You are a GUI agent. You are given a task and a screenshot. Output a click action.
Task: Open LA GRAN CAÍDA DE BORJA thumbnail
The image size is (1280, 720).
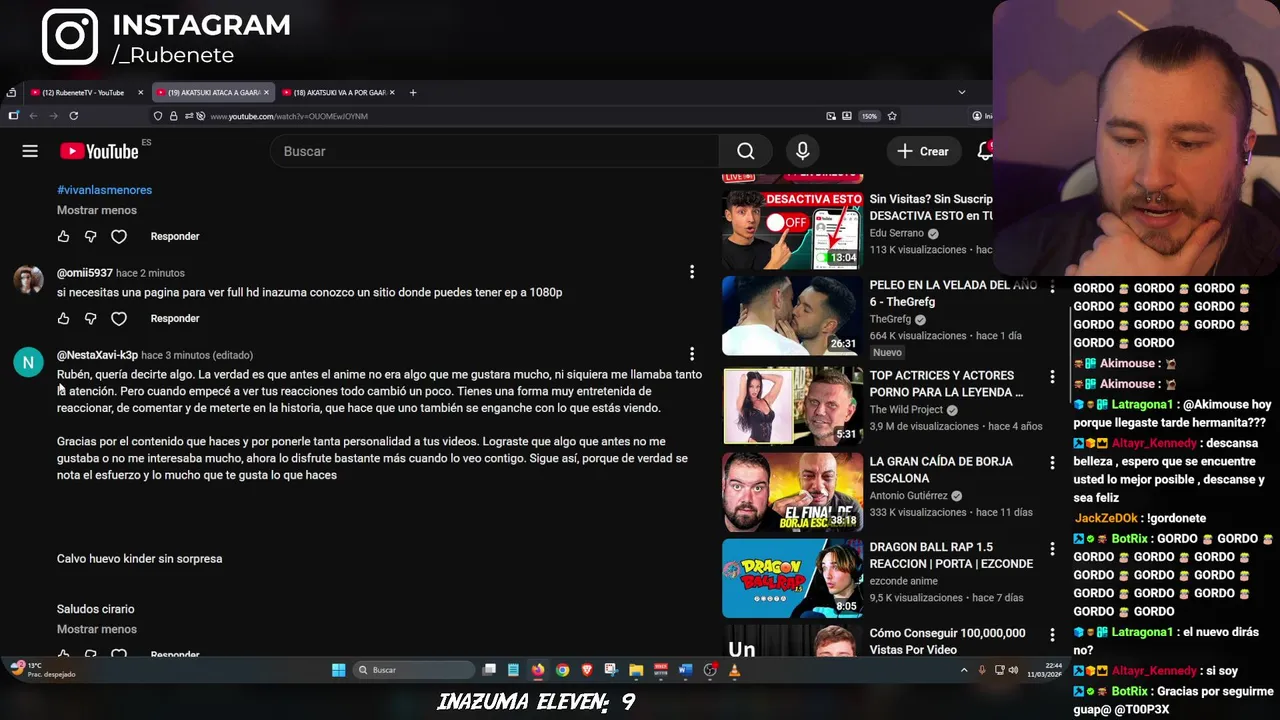pyautogui.click(x=792, y=492)
